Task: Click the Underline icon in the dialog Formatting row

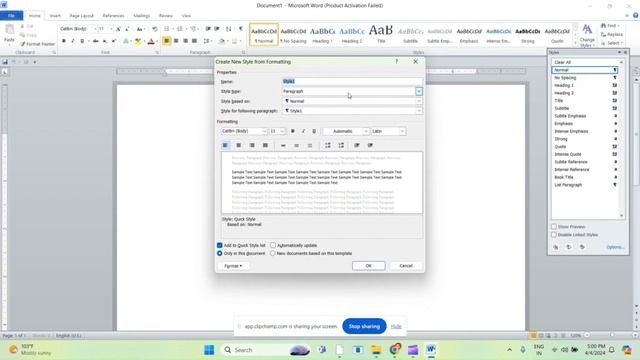Action: pyautogui.click(x=314, y=131)
